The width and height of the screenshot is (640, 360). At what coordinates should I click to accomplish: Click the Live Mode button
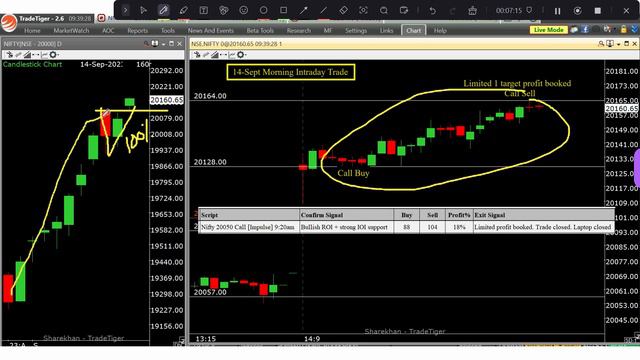click(549, 30)
